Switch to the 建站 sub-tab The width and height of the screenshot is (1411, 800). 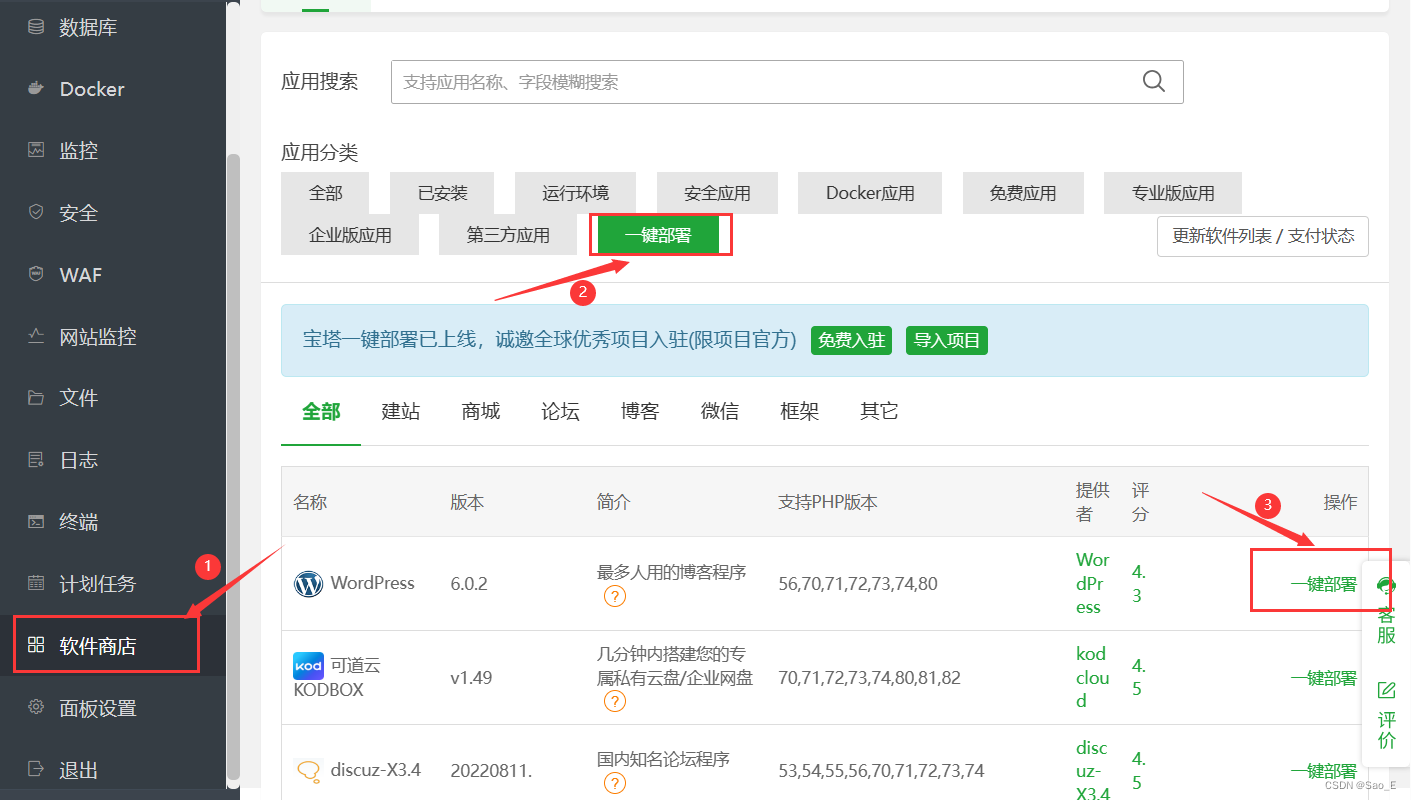[401, 412]
